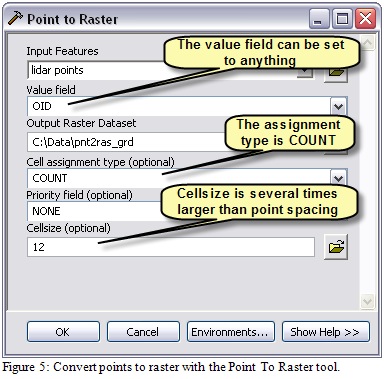The image size is (384, 379).
Task: Click Show Help >> button
Action: click(x=326, y=332)
